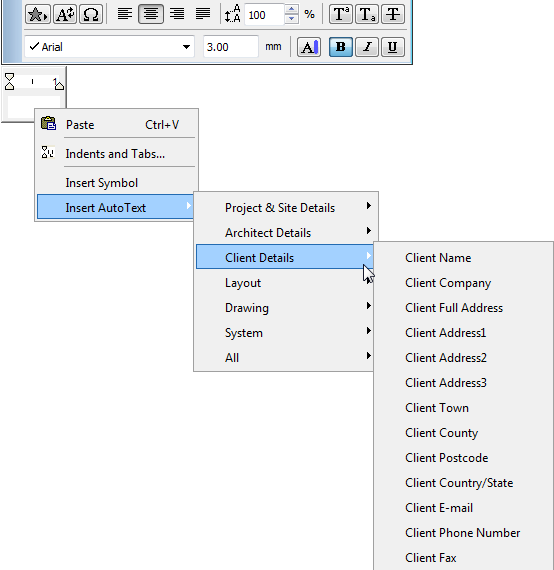Image resolution: width=554 pixels, height=570 pixels.
Task: Expand Client Details submenu
Action: point(285,257)
